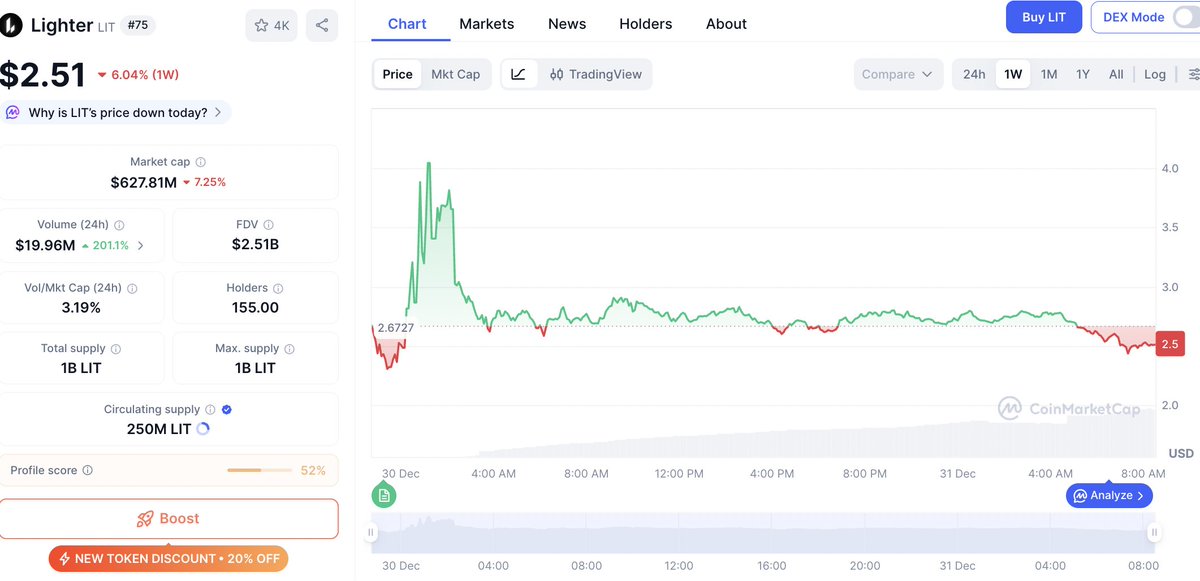Click green document event marker on chart
This screenshot has height=581, width=1200.
coord(384,495)
